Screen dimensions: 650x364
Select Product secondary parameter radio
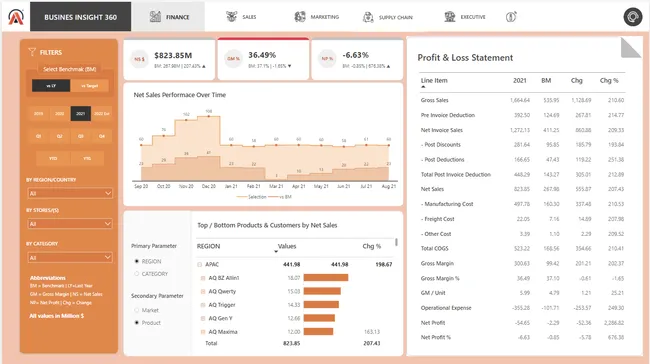[137, 323]
